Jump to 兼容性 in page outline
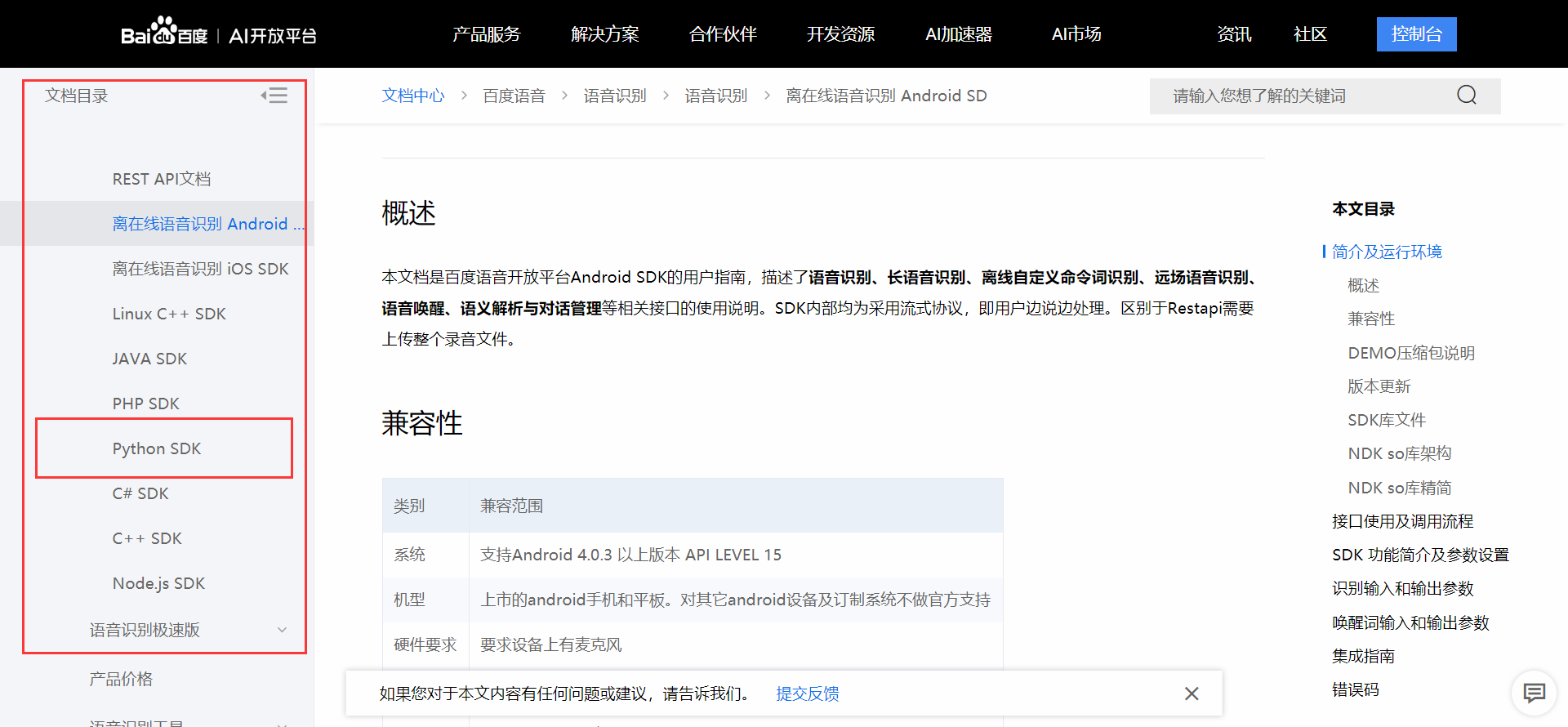The image size is (1568, 727). [x=1371, y=319]
